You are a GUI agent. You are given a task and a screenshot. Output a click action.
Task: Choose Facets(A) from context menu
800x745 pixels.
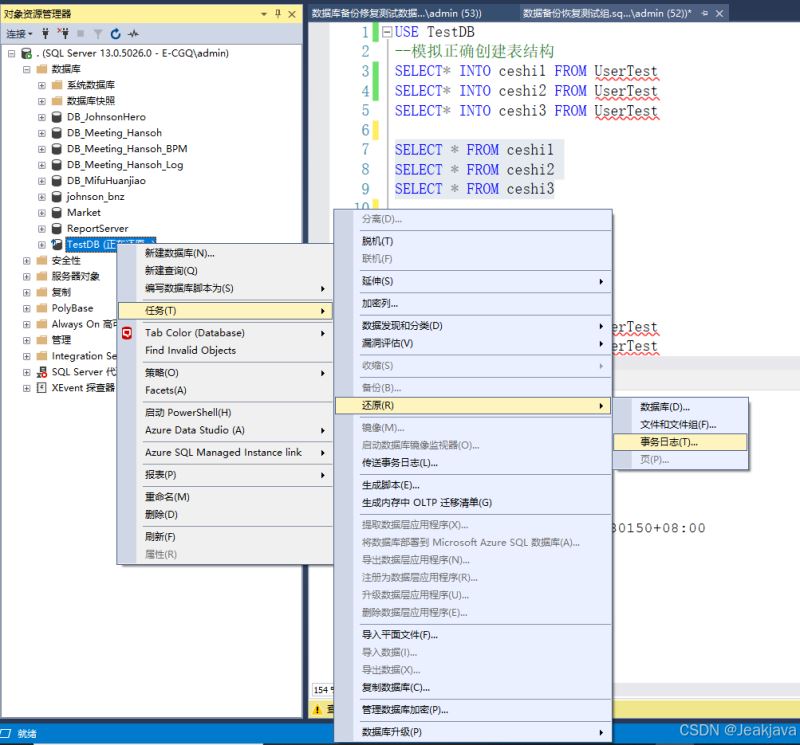tap(225, 390)
